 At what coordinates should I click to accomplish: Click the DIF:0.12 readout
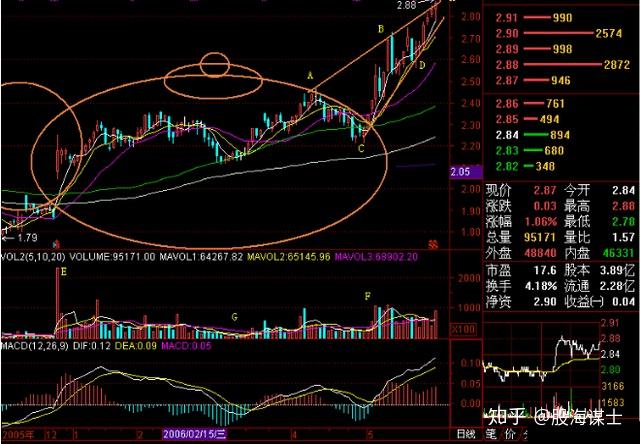coord(92,346)
